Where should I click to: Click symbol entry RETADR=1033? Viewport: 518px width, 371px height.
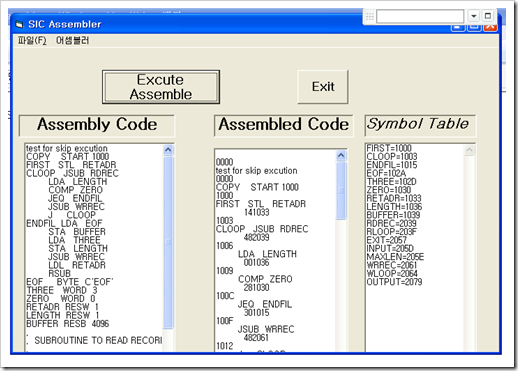coord(394,198)
